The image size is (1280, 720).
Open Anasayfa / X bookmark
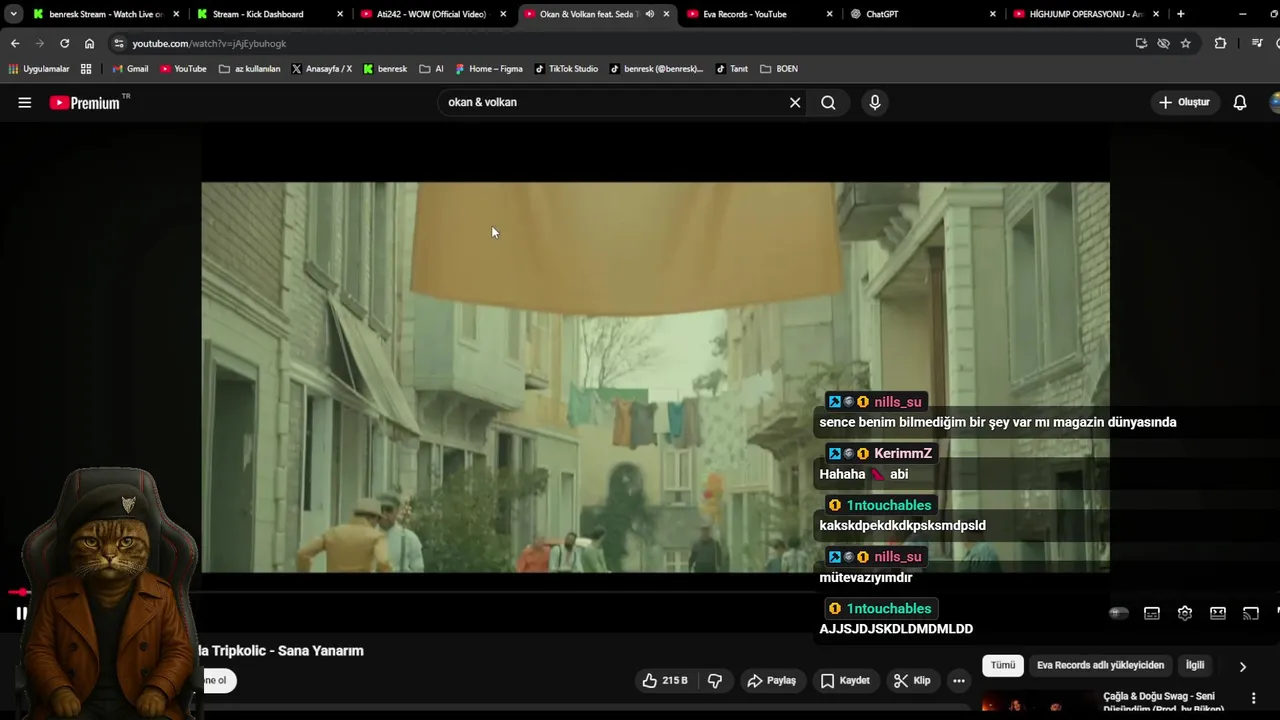click(321, 69)
